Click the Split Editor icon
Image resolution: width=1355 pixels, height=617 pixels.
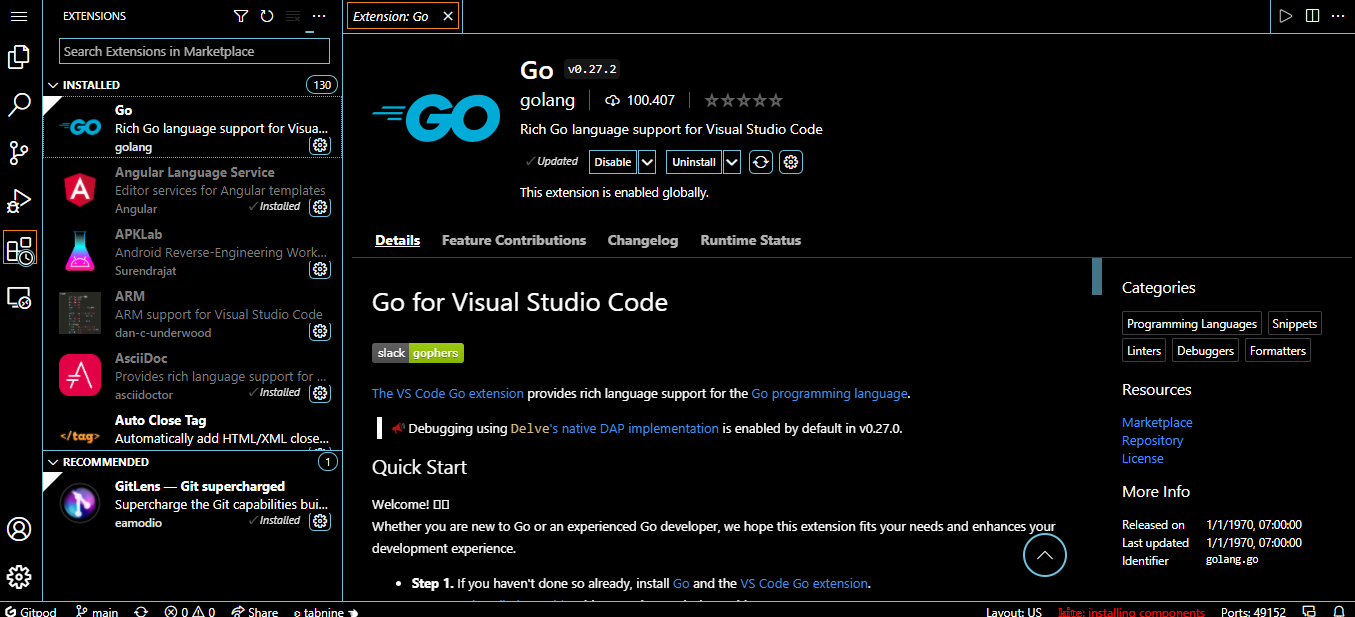[x=1312, y=16]
